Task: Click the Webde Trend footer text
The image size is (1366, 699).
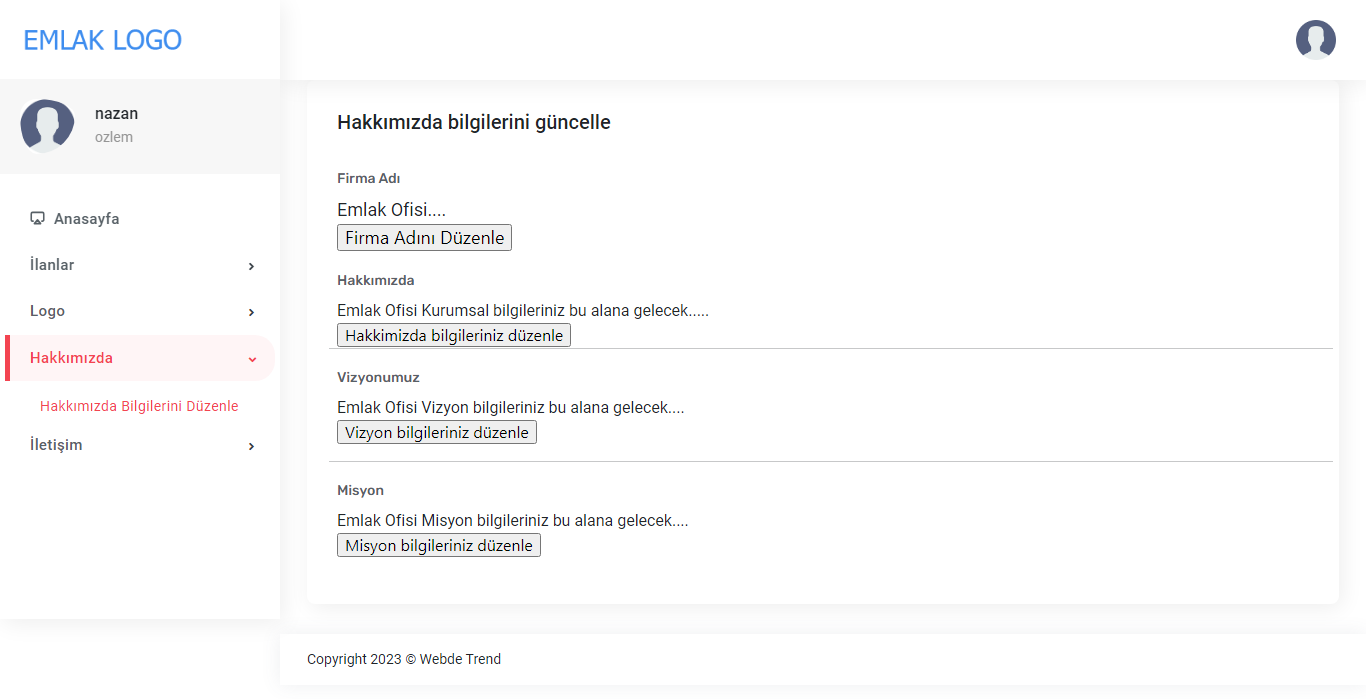Action: tap(460, 659)
